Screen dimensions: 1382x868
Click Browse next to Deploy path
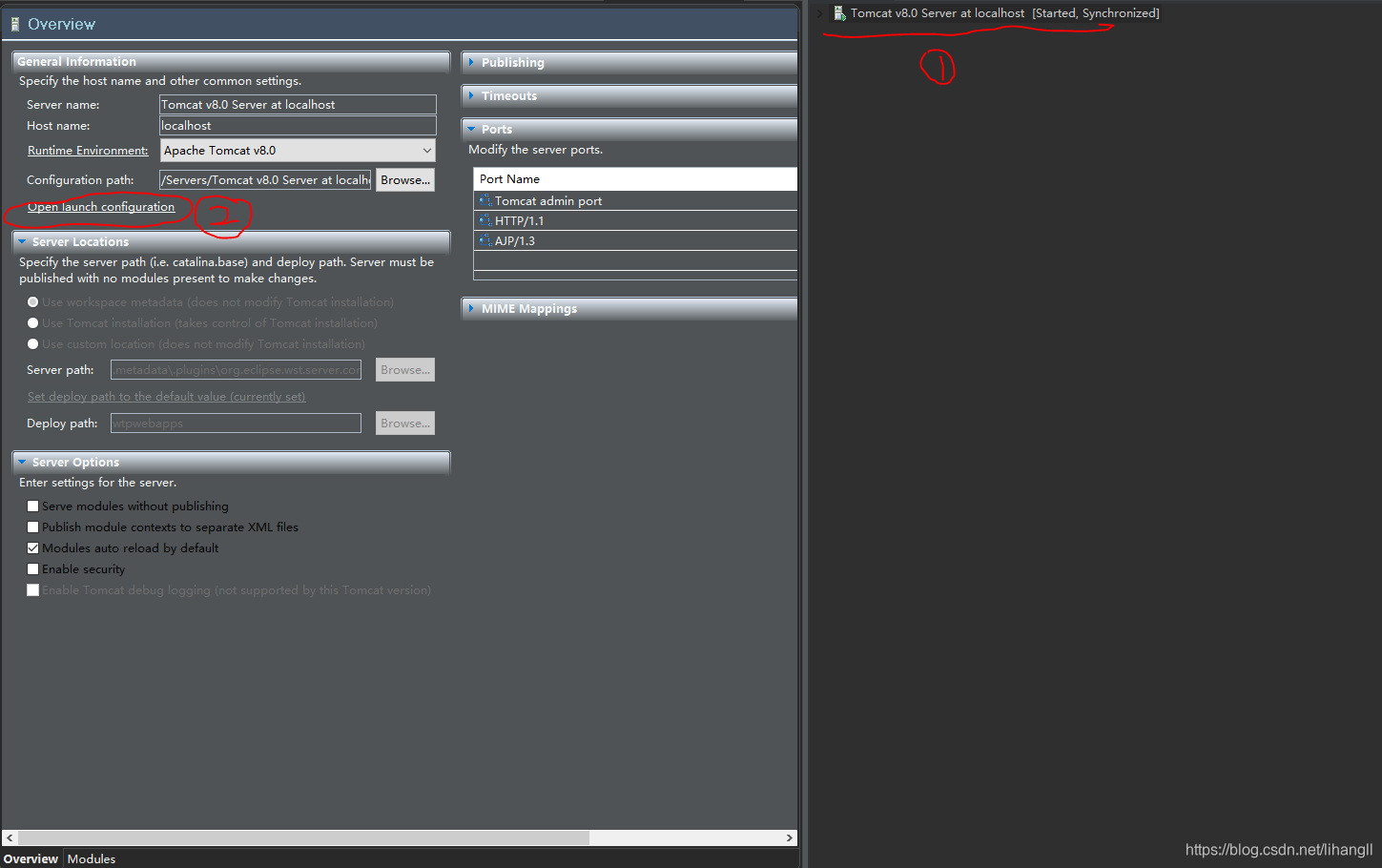(x=405, y=423)
